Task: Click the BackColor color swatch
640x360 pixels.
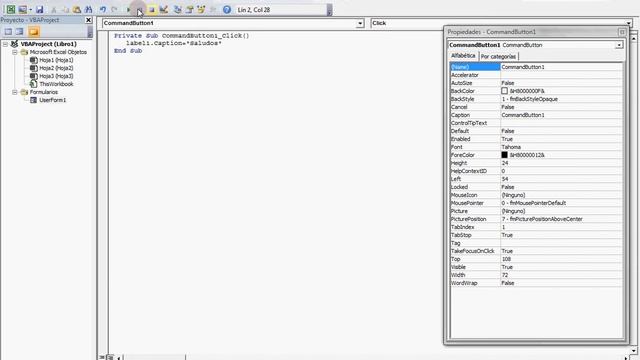Action: point(504,91)
